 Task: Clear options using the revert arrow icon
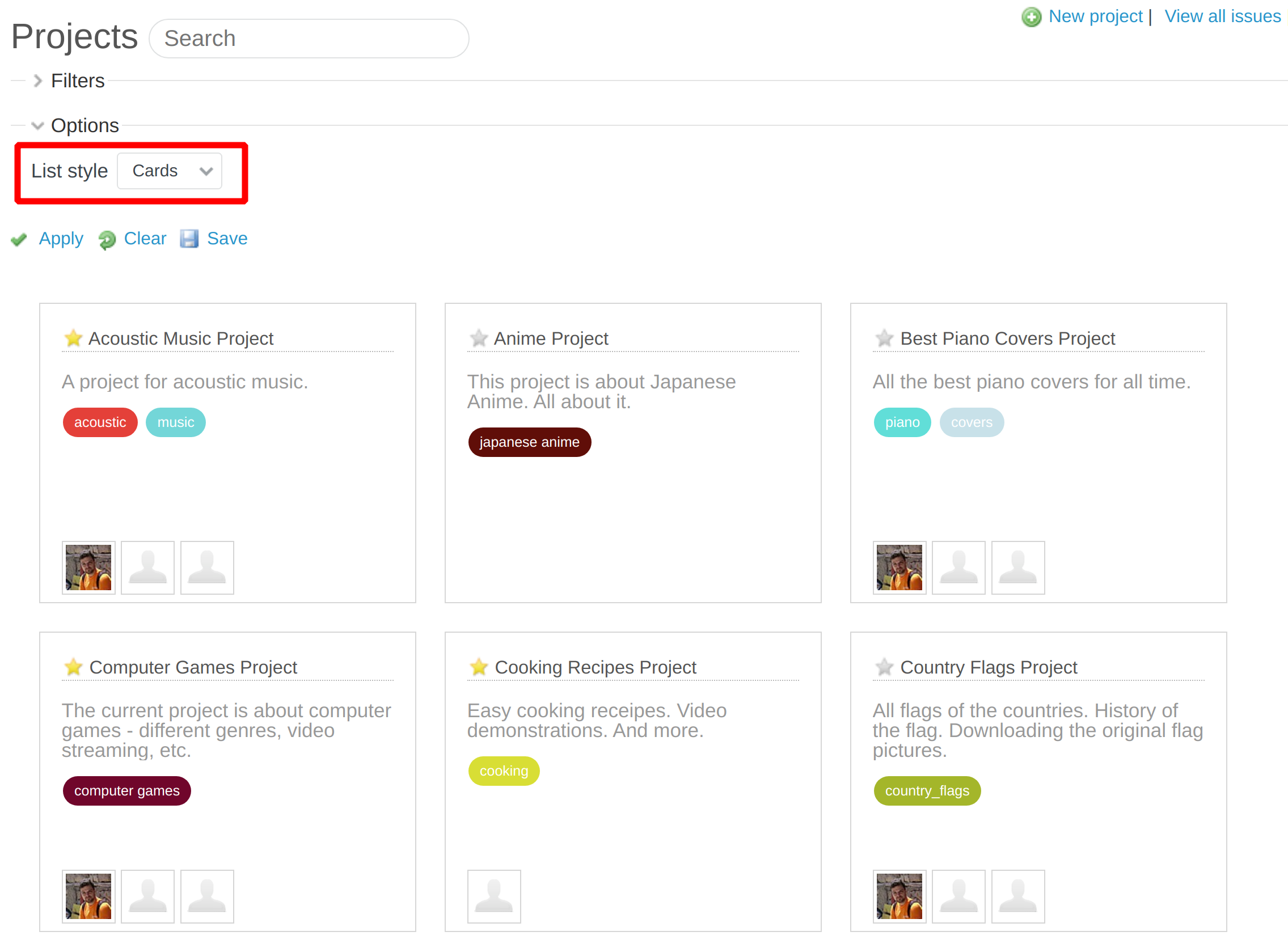click(x=107, y=240)
